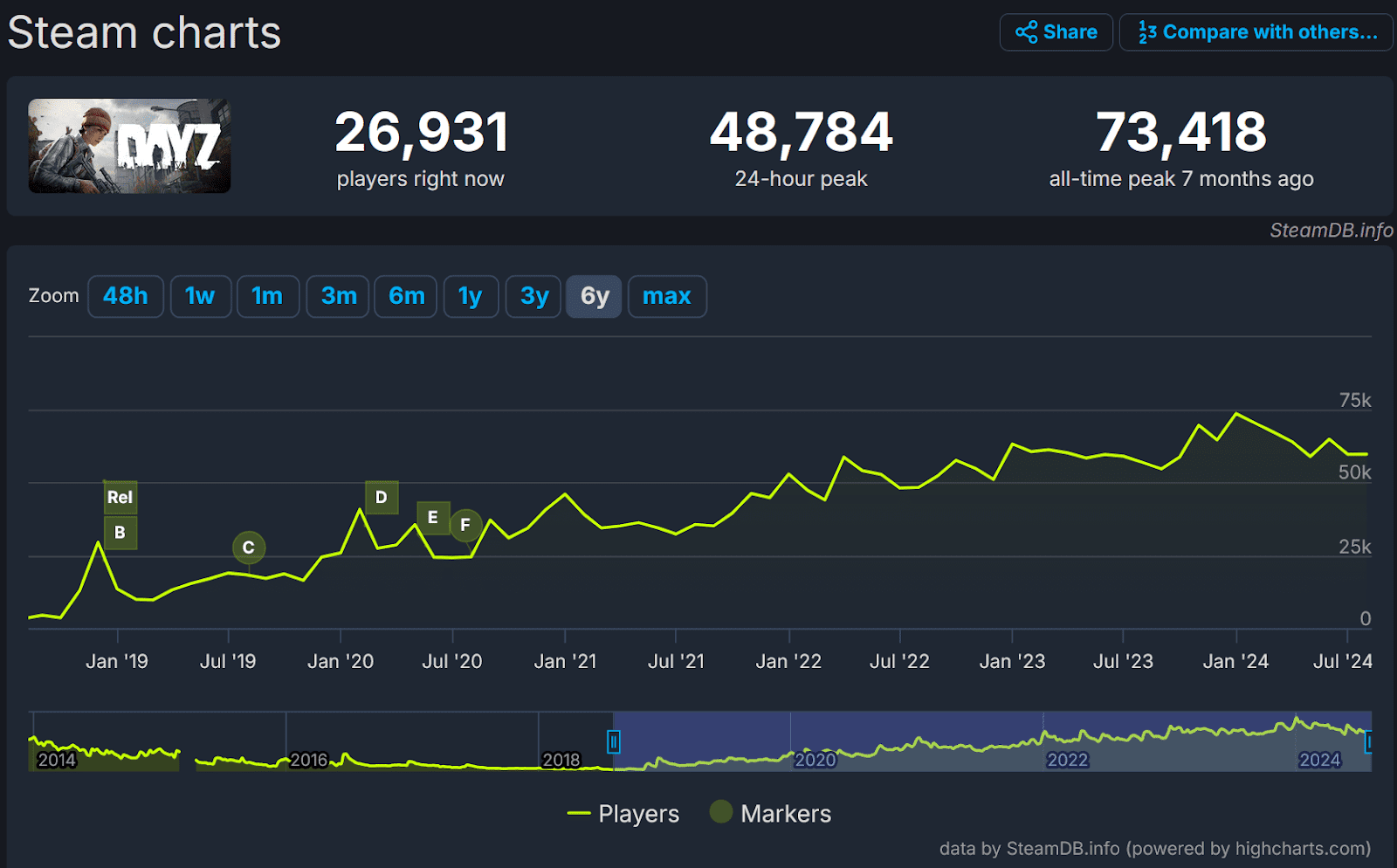Click the Share icon button

coord(1056,32)
